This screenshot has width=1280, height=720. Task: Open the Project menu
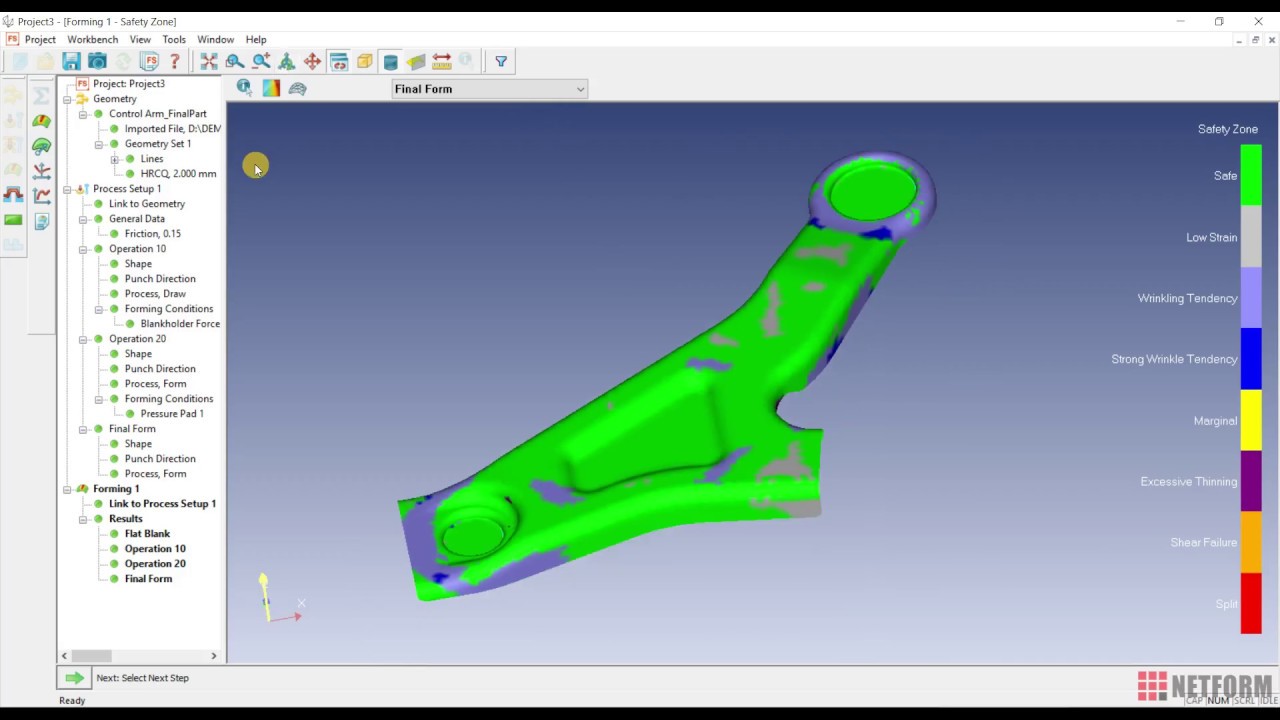coord(40,39)
